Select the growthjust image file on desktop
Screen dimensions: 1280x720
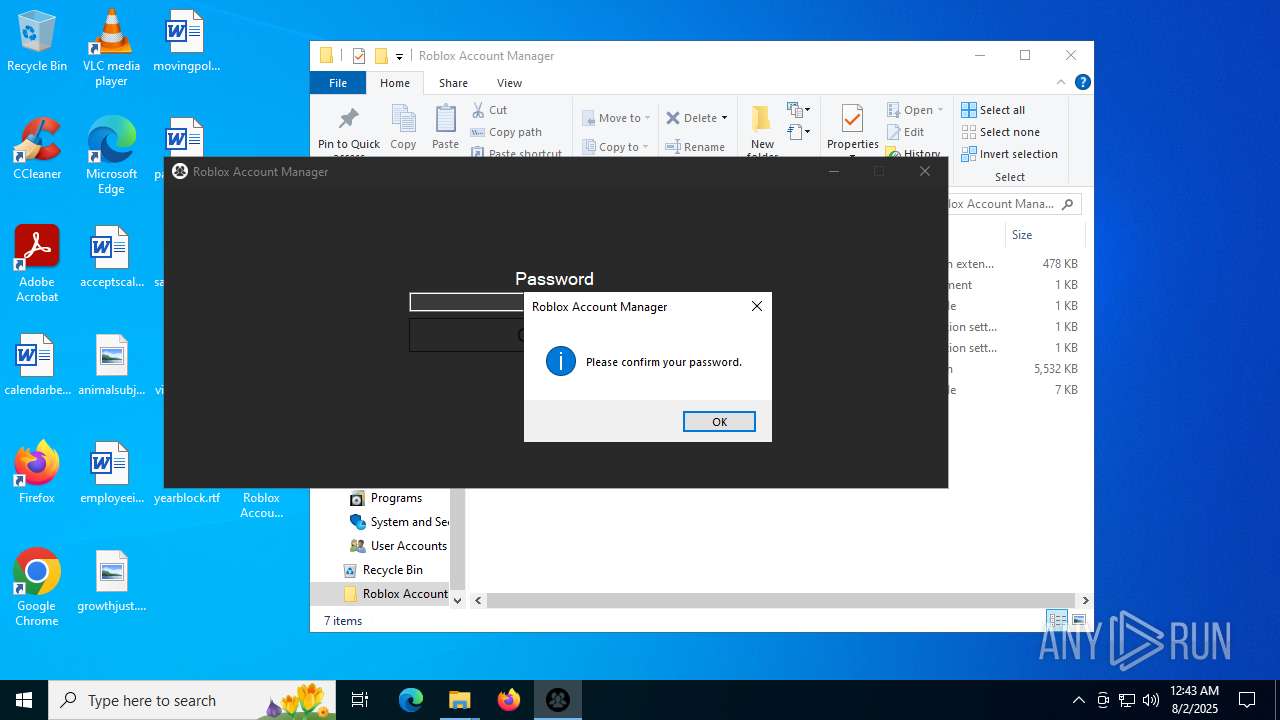point(111,581)
